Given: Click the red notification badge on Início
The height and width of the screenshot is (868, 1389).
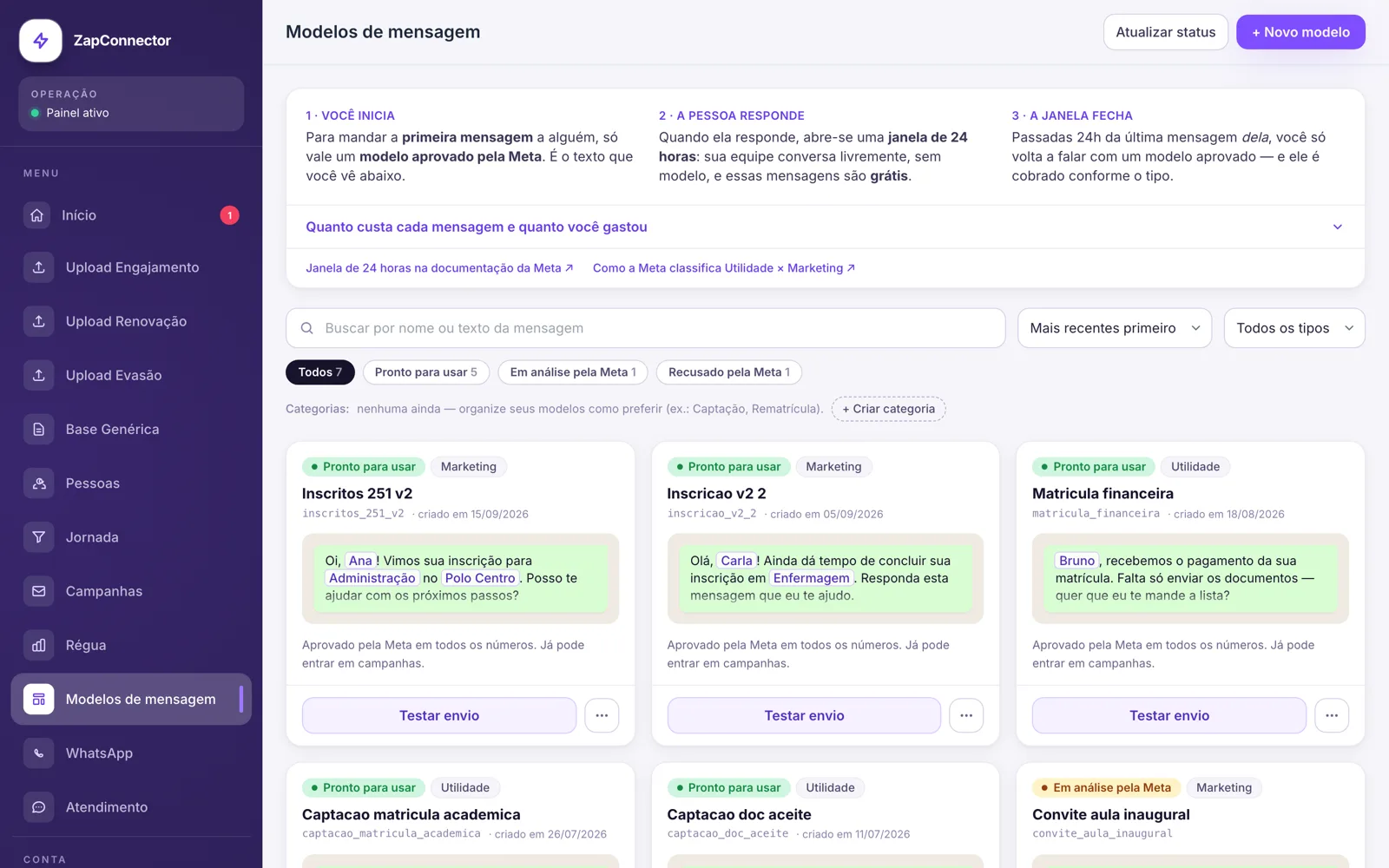Looking at the screenshot, I should [x=229, y=215].
